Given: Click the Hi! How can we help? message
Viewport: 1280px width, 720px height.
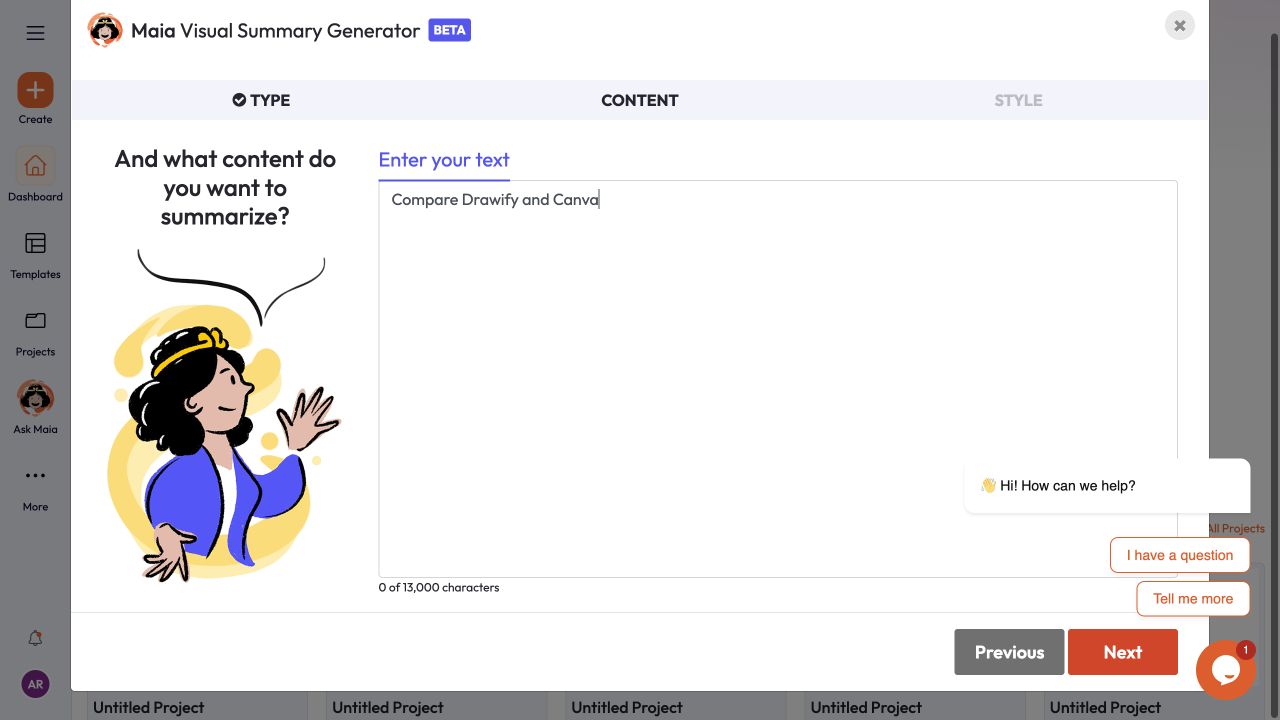Looking at the screenshot, I should [x=1107, y=486].
